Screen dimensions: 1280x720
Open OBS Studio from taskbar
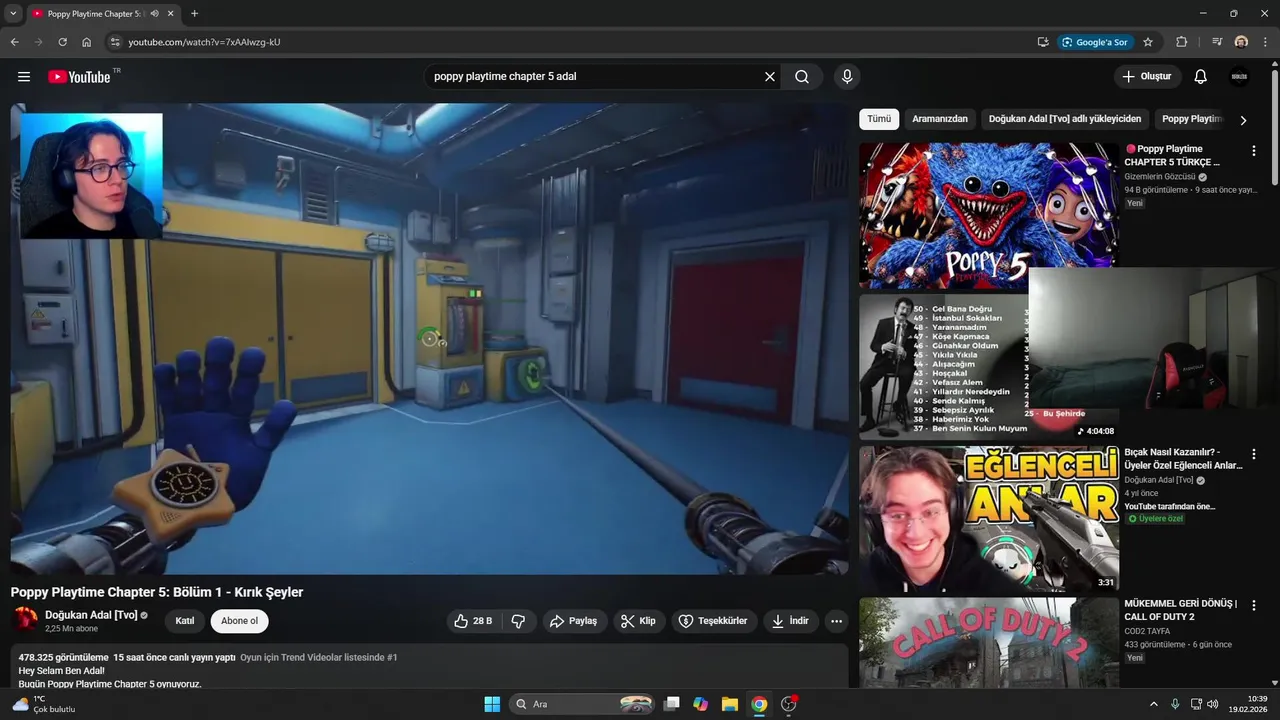coord(789,704)
